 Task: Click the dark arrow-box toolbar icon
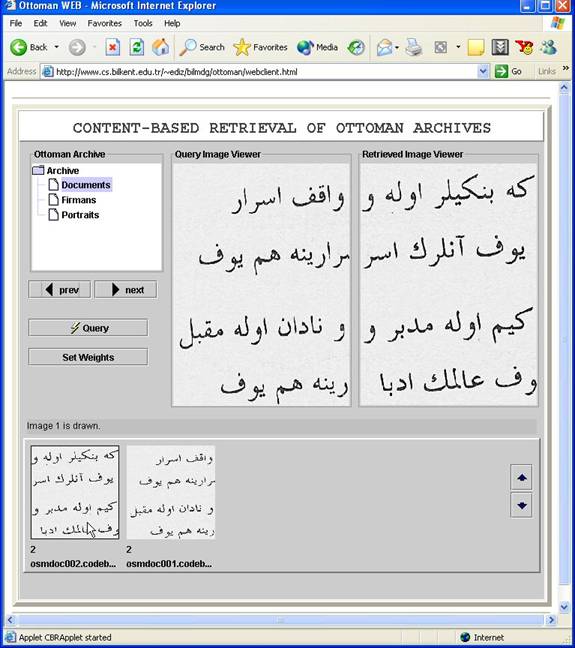[500, 48]
